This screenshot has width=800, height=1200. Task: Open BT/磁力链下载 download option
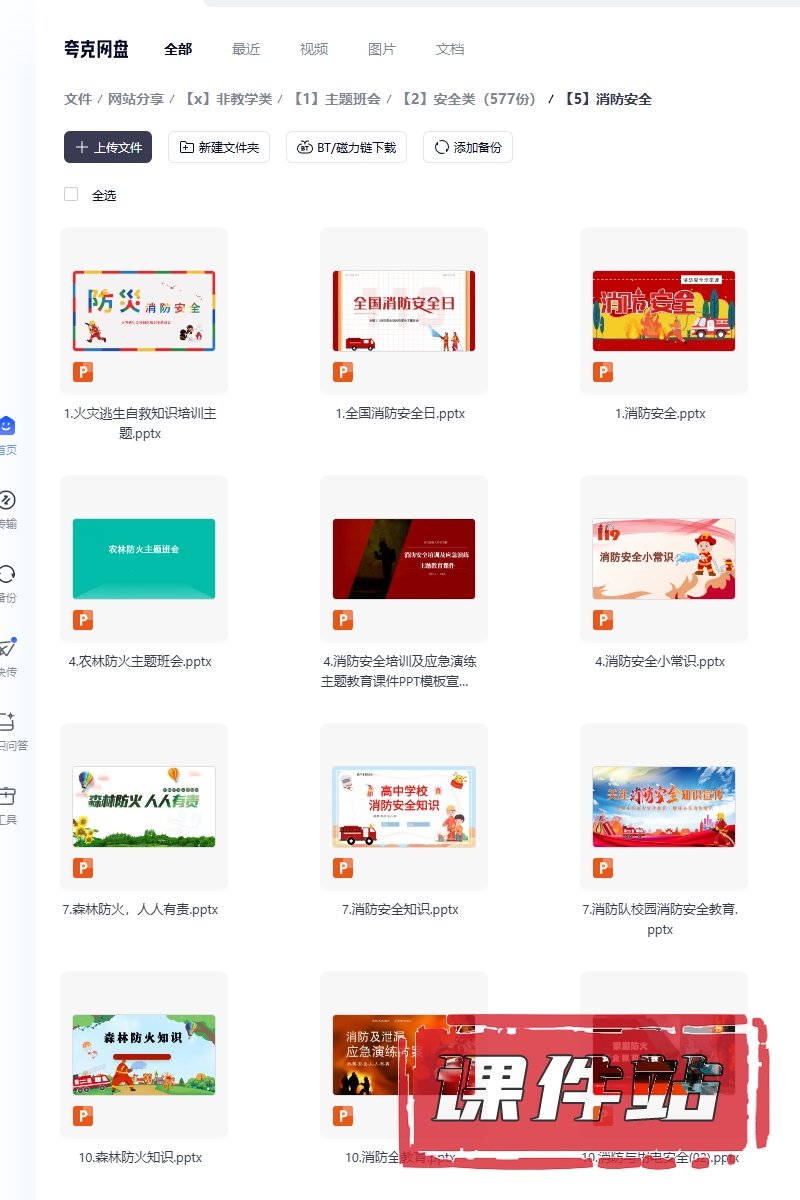point(346,147)
